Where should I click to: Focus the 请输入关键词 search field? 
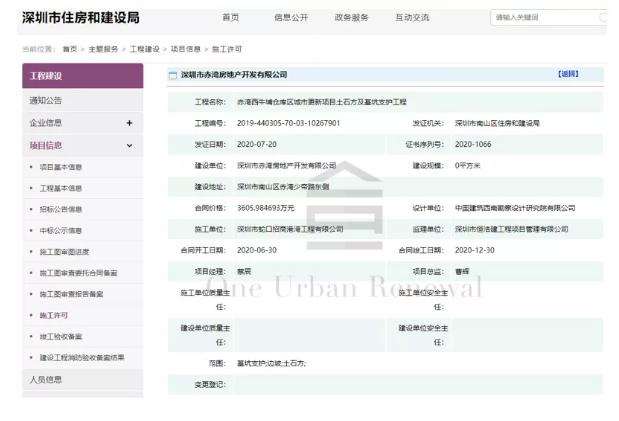point(549,17)
